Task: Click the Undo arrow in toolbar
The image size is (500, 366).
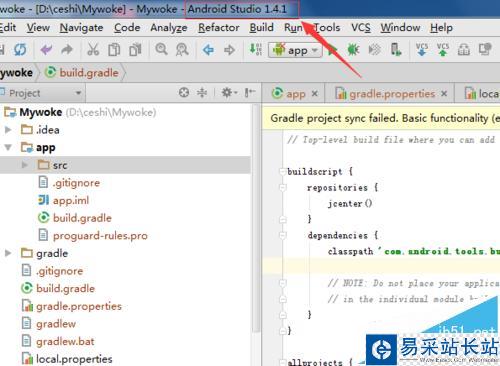Action: click(46, 50)
